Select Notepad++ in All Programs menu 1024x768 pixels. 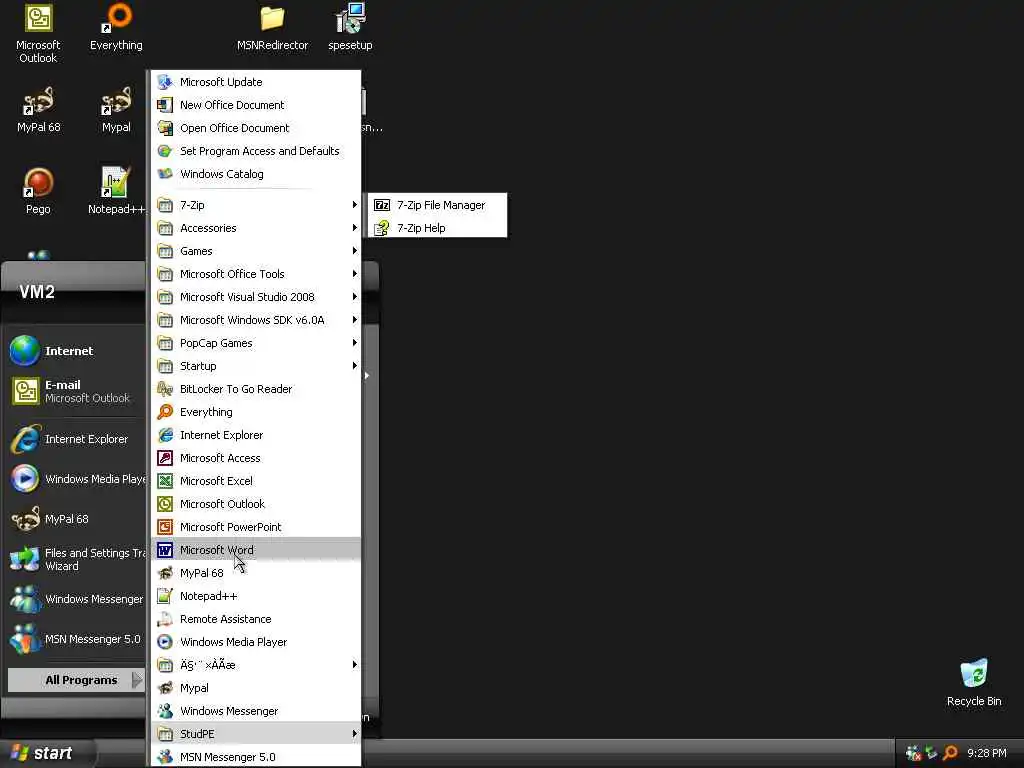(256, 596)
